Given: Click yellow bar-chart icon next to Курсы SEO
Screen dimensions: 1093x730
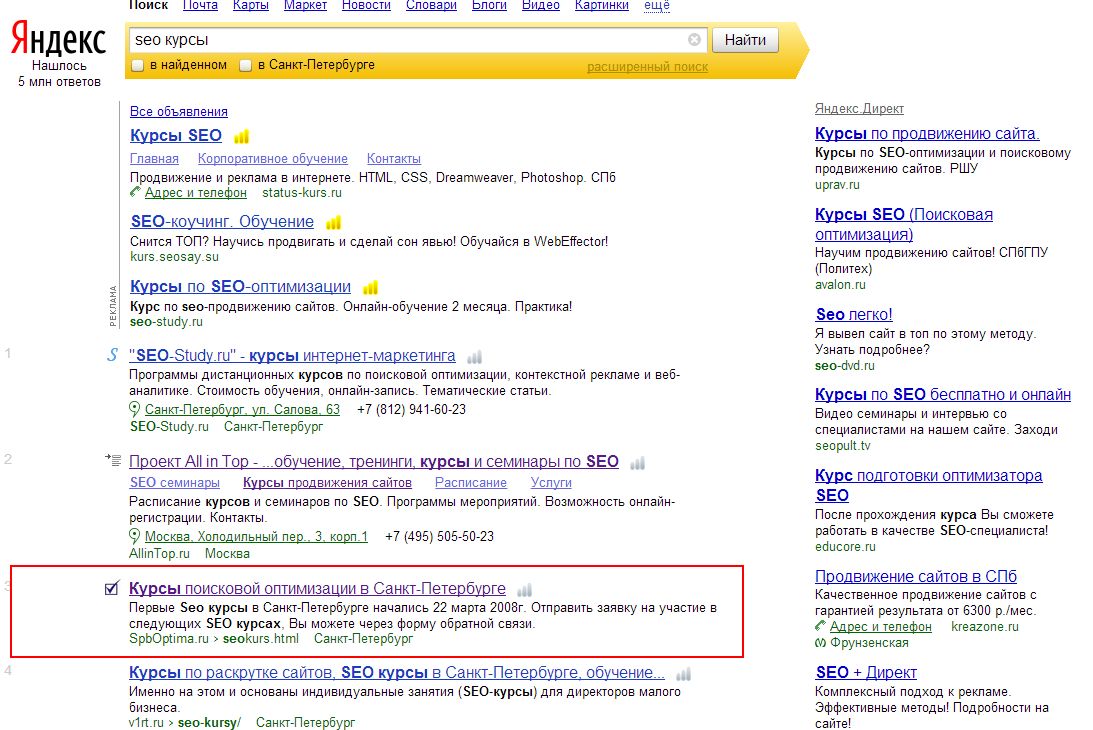Looking at the screenshot, I should coord(241,136).
